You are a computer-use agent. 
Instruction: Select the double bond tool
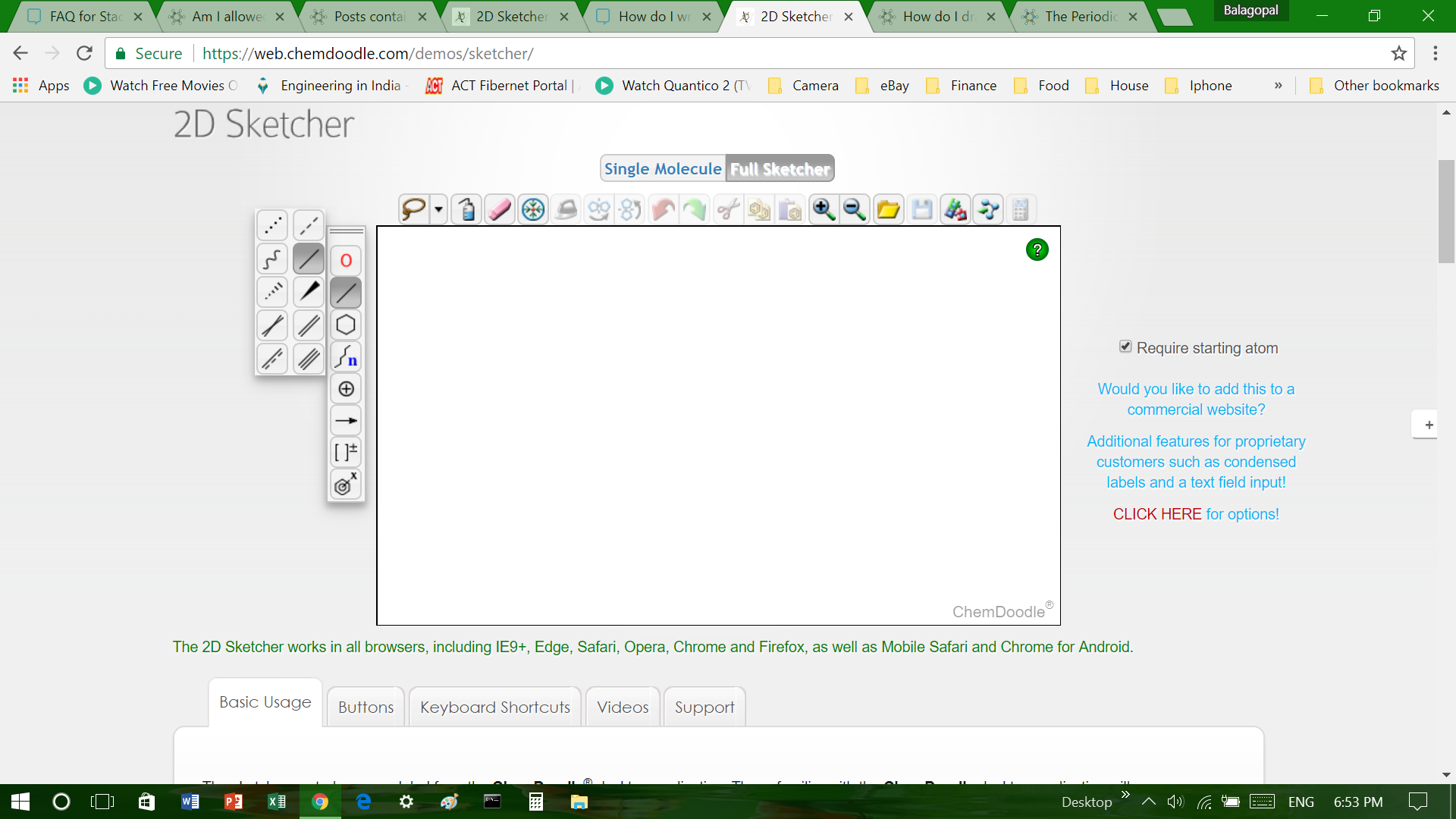click(x=309, y=325)
